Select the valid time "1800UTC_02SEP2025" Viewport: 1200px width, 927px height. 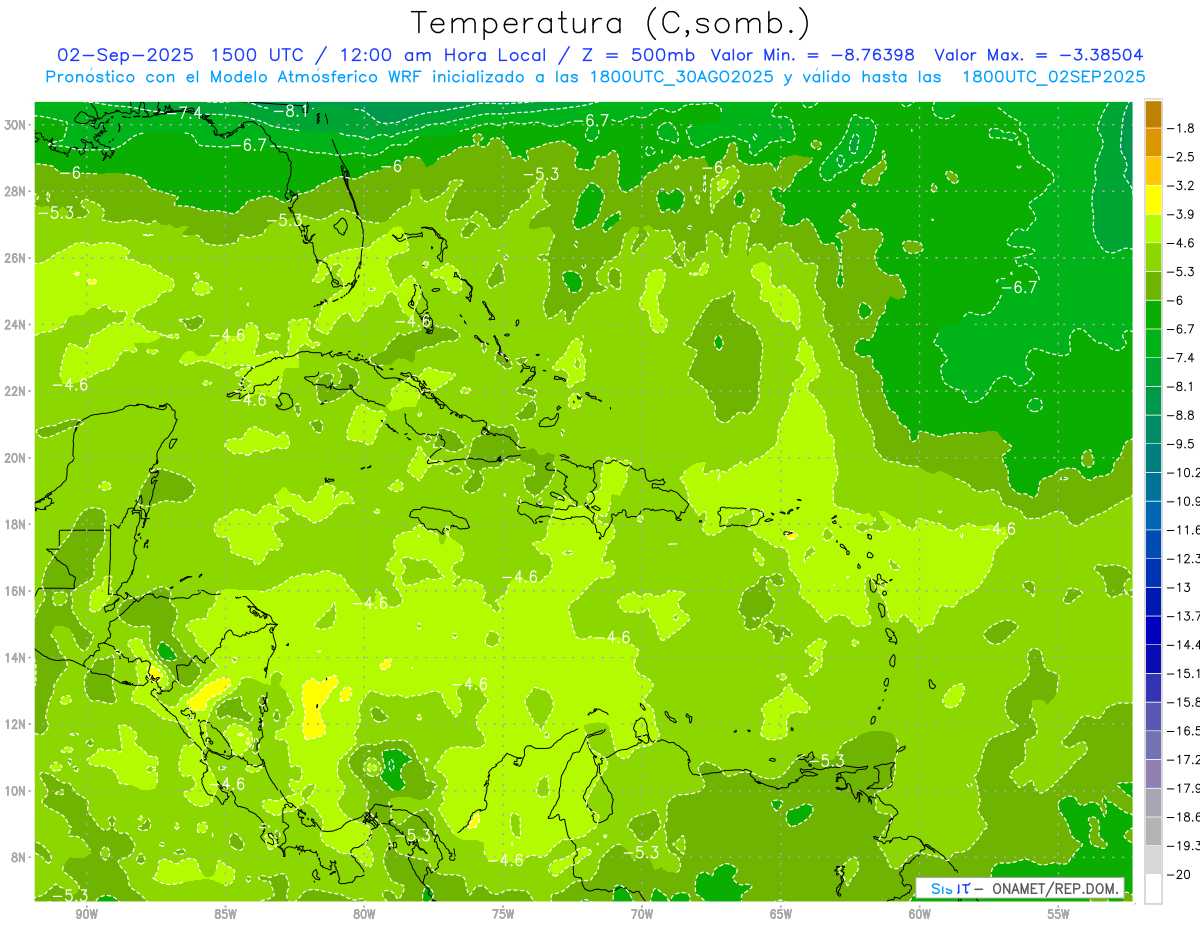[1052, 76]
